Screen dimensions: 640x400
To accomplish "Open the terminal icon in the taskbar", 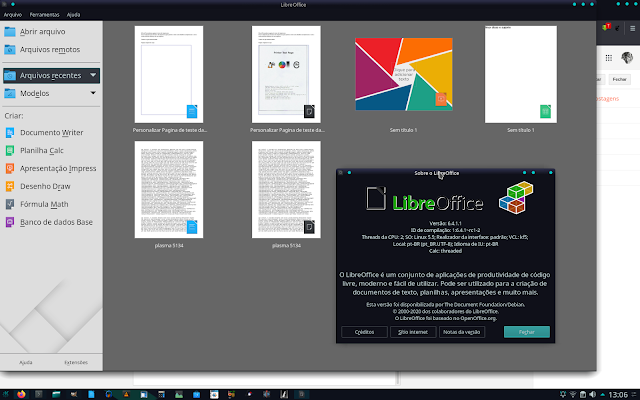I will tap(39, 394).
